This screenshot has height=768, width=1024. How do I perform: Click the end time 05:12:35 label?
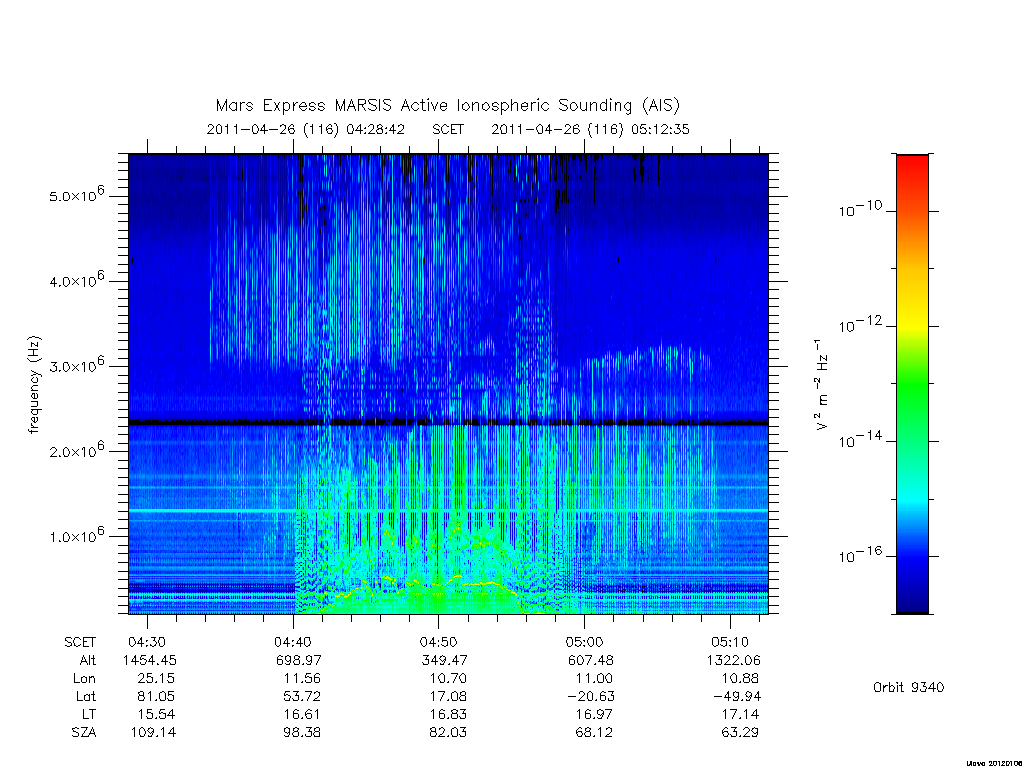[x=660, y=129]
